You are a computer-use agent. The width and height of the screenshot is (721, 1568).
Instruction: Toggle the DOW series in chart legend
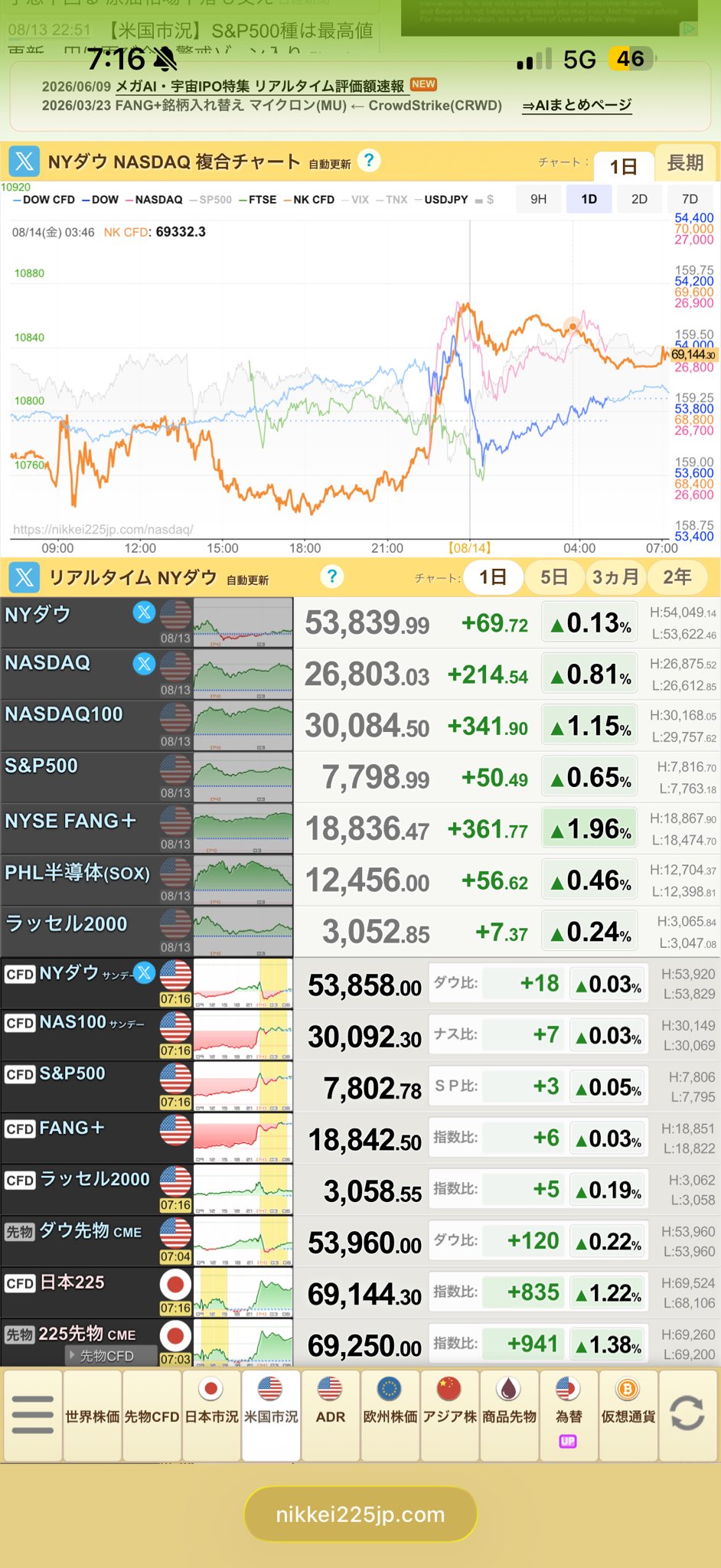click(x=100, y=200)
